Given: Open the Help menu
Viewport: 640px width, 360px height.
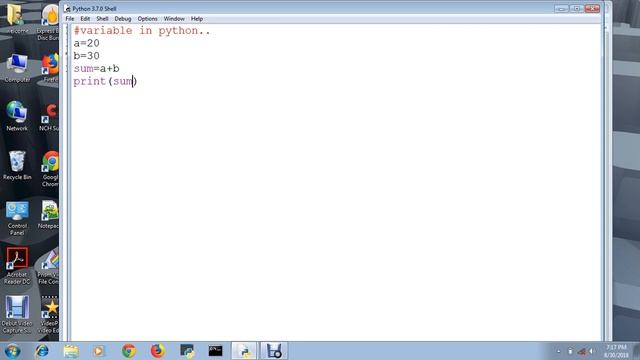Looking at the screenshot, I should click(197, 19).
